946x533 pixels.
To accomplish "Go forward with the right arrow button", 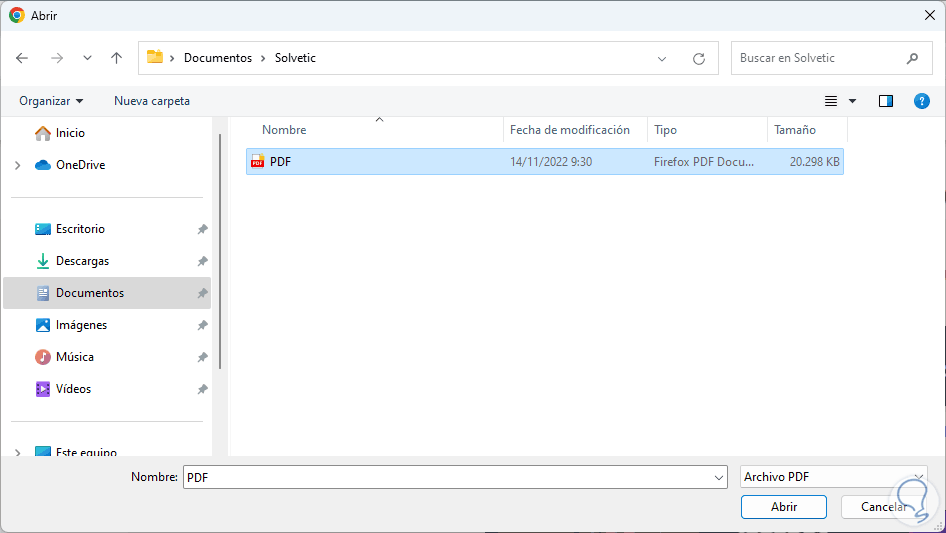I will 57,58.
